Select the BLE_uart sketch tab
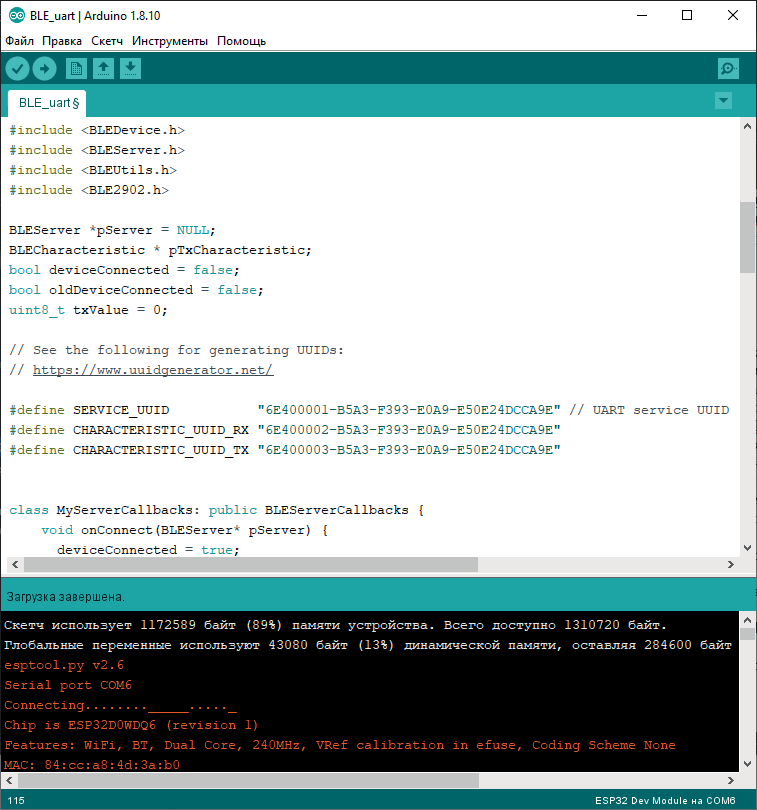757x810 pixels. (x=48, y=102)
